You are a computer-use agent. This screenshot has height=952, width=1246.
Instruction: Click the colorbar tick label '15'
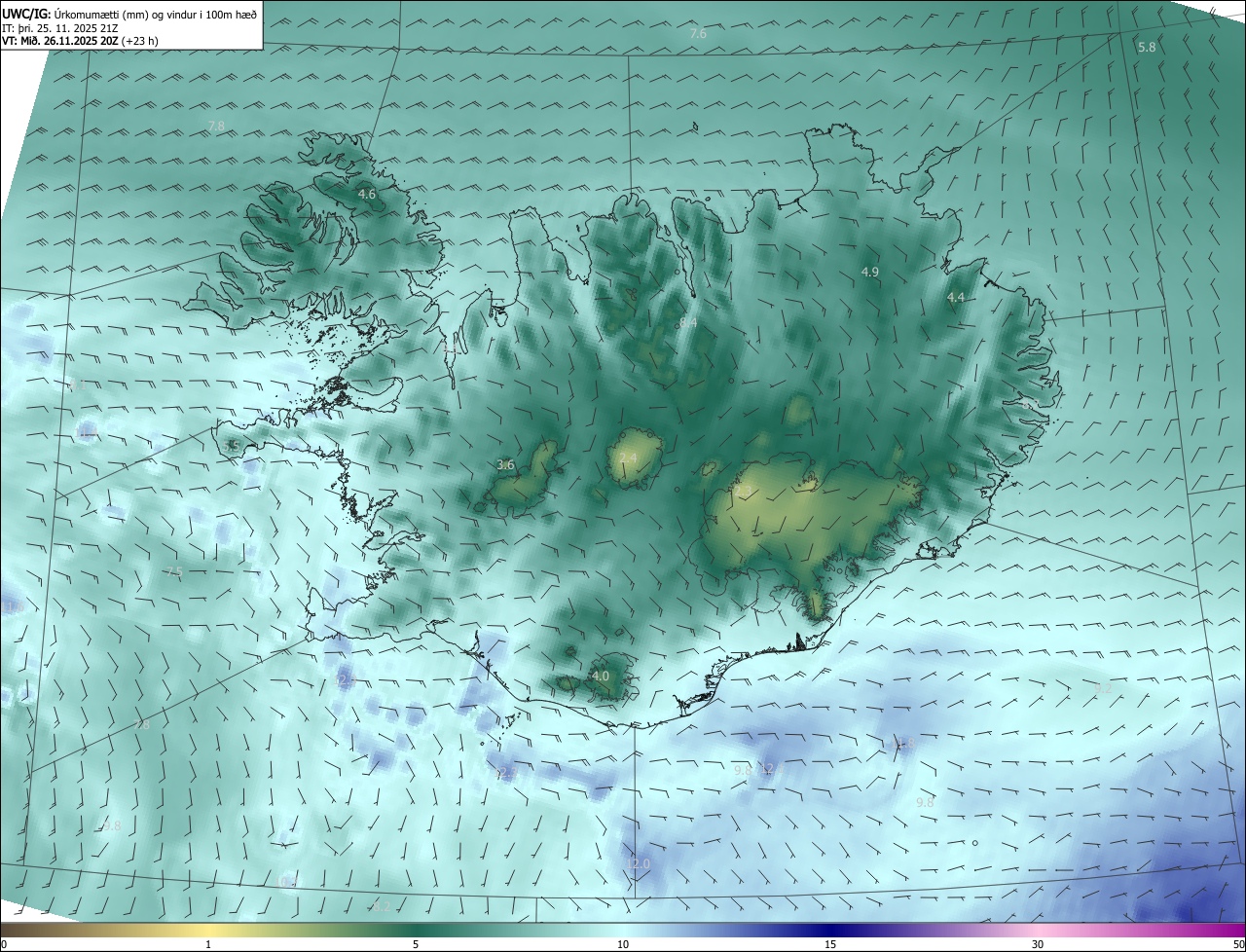pyautogui.click(x=830, y=944)
